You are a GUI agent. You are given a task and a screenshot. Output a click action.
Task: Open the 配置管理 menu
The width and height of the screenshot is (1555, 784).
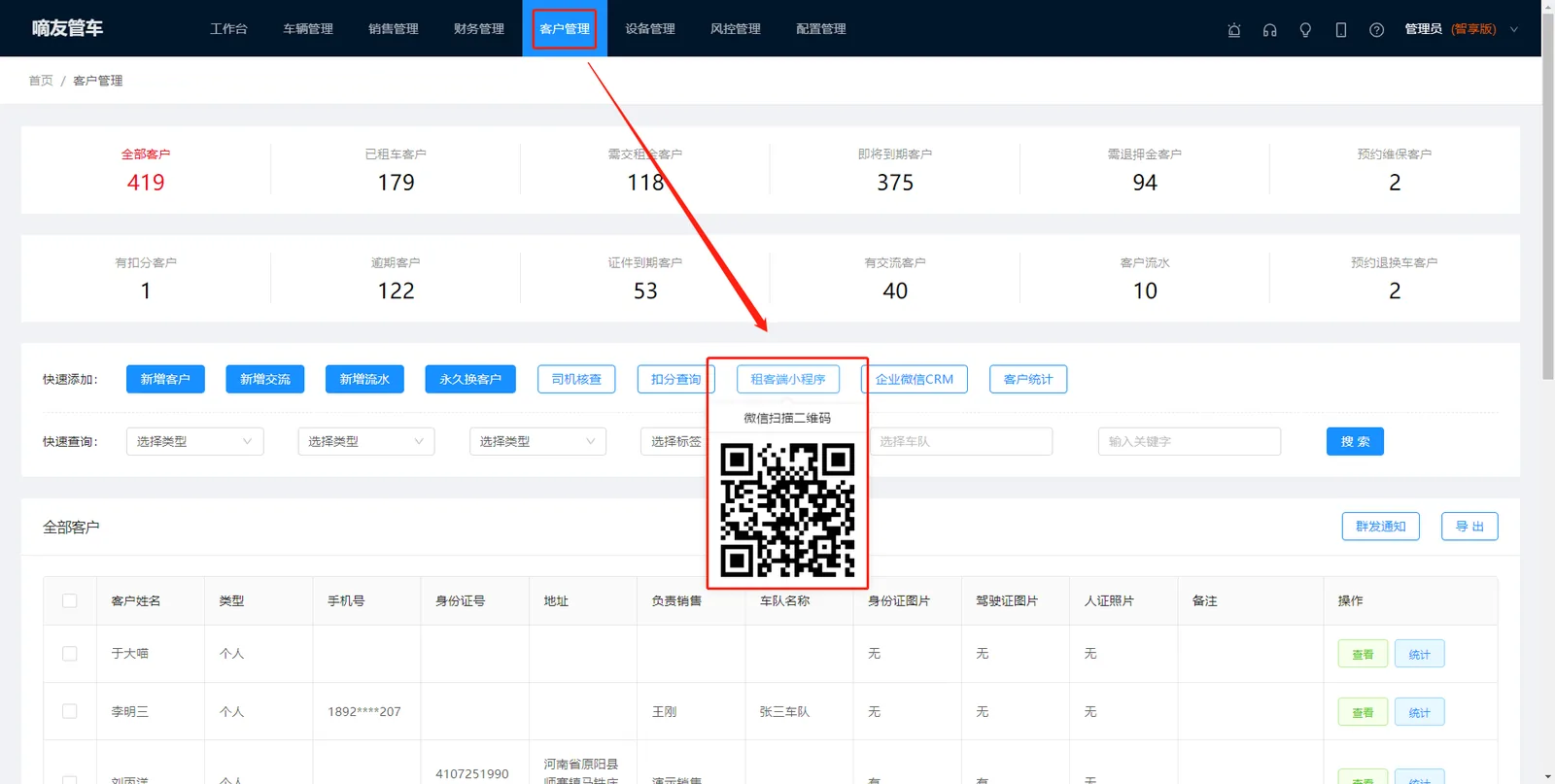(821, 29)
